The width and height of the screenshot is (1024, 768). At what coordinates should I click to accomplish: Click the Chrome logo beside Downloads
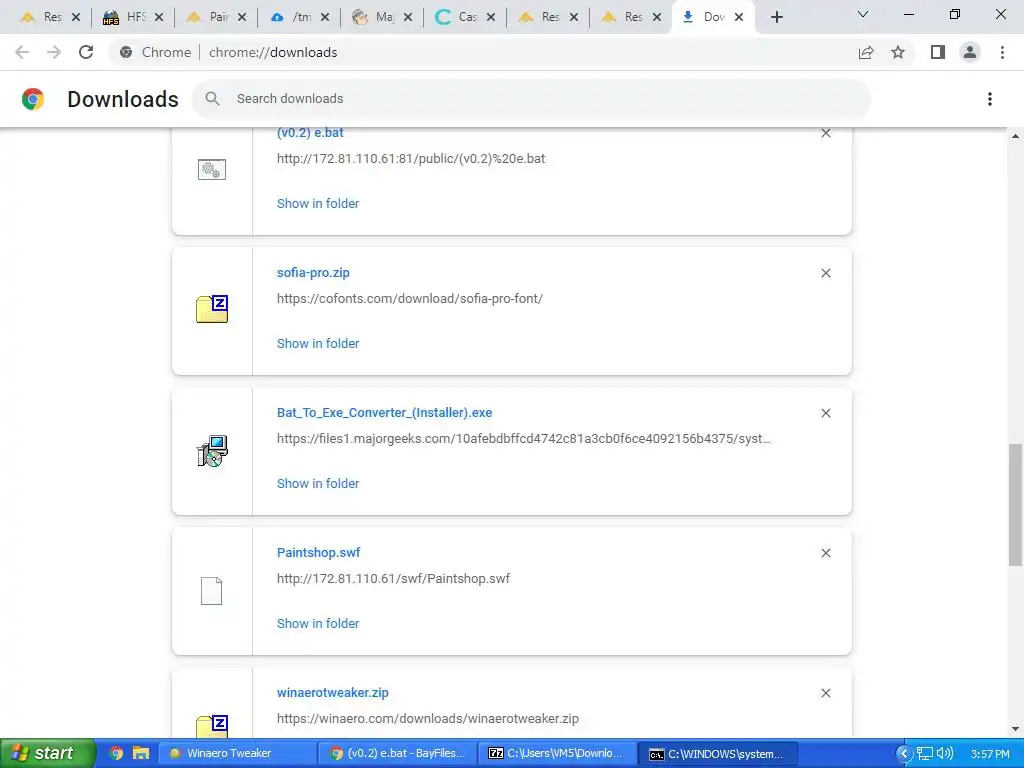(x=33, y=99)
